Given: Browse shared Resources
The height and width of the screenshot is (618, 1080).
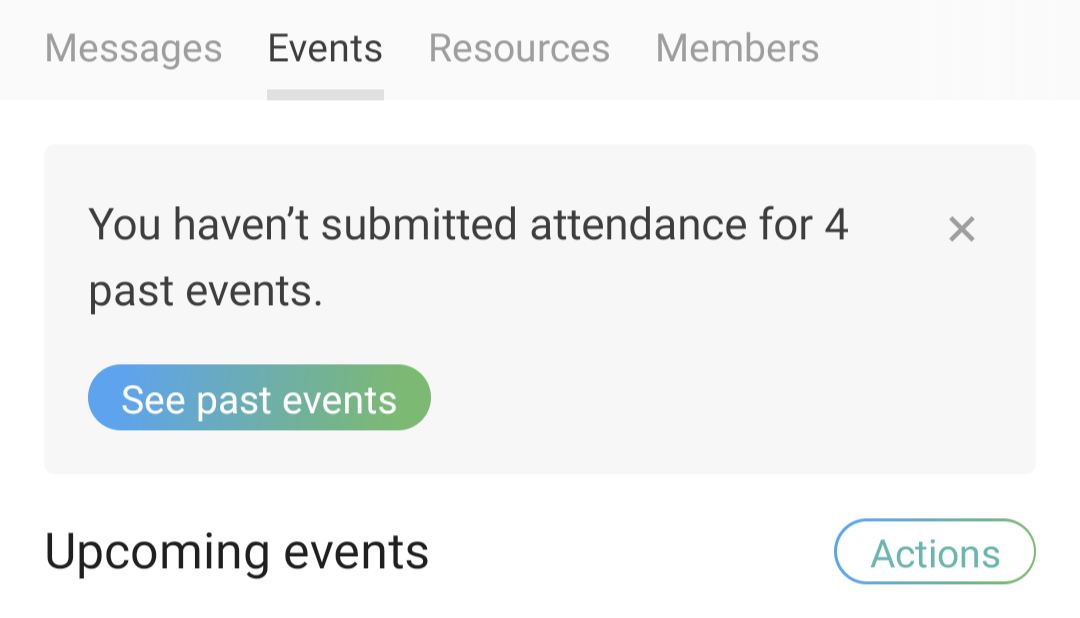Looking at the screenshot, I should point(519,48).
